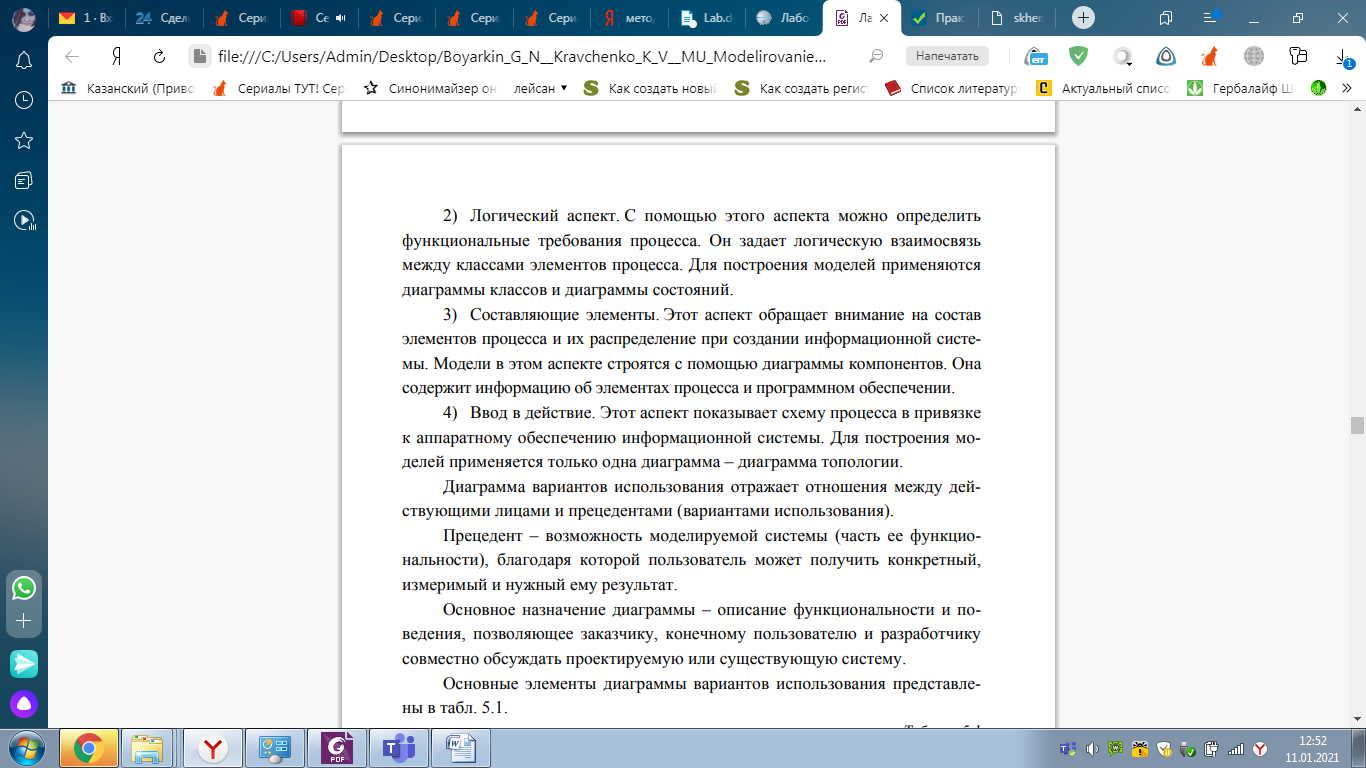Open Microsoft Teams from taskbar
Viewport: 1366px width, 768px height.
click(399, 747)
